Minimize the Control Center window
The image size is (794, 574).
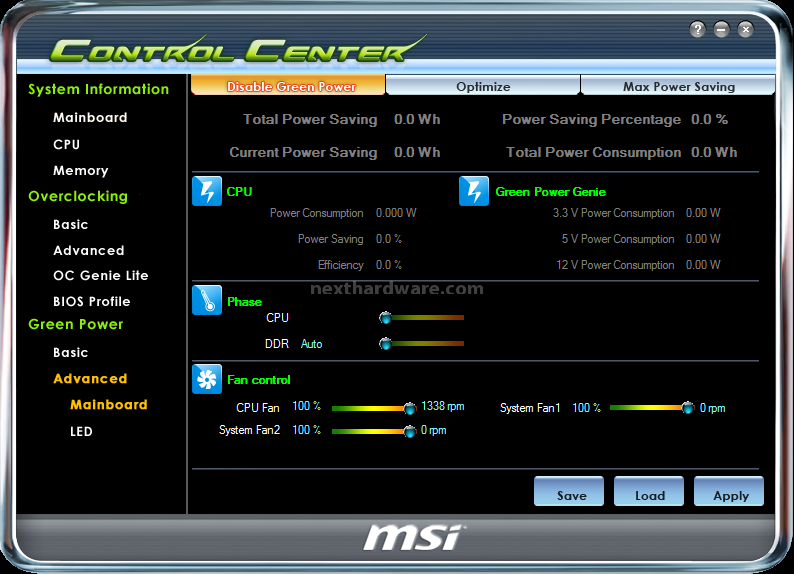point(722,29)
